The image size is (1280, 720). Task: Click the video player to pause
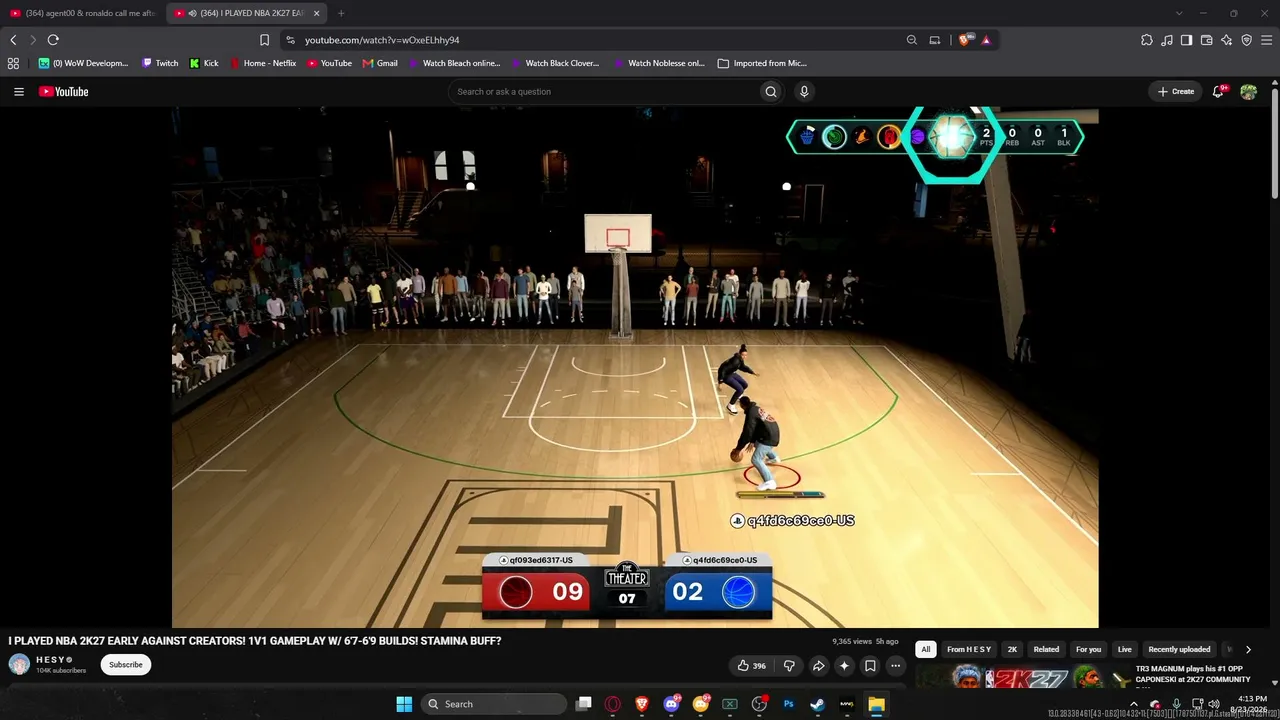(635, 368)
